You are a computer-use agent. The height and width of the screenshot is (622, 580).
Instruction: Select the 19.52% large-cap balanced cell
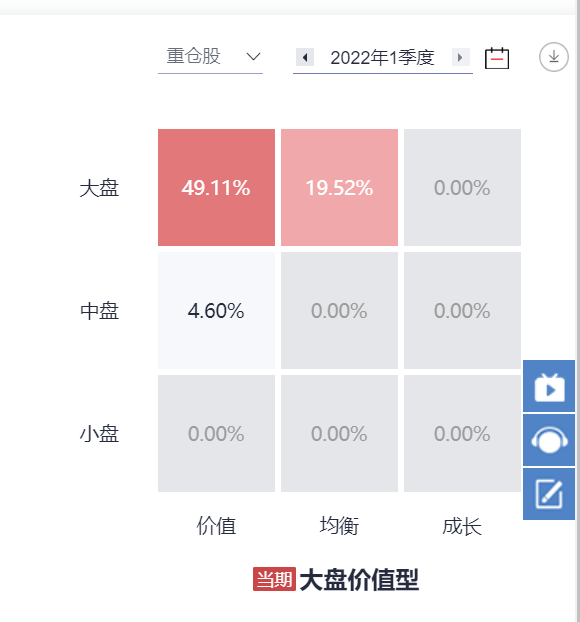339,187
